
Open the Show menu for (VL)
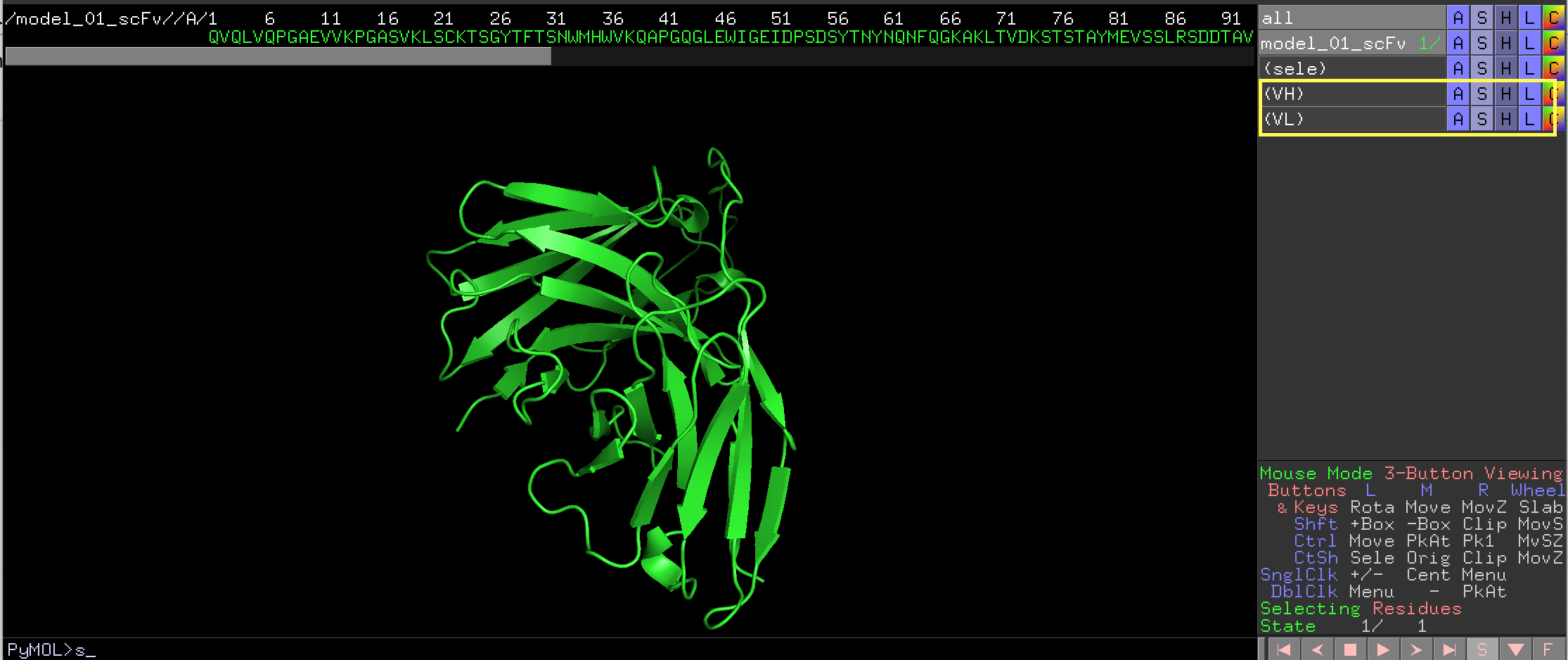coord(1482,119)
